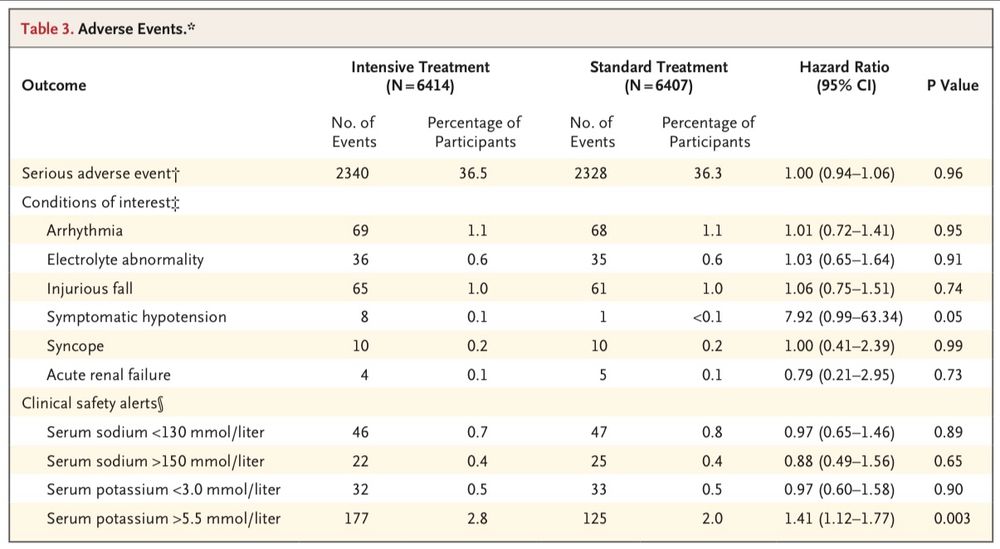Click the 2340 events cell for intensive treatment
The height and width of the screenshot is (549, 1000).
[352, 173]
